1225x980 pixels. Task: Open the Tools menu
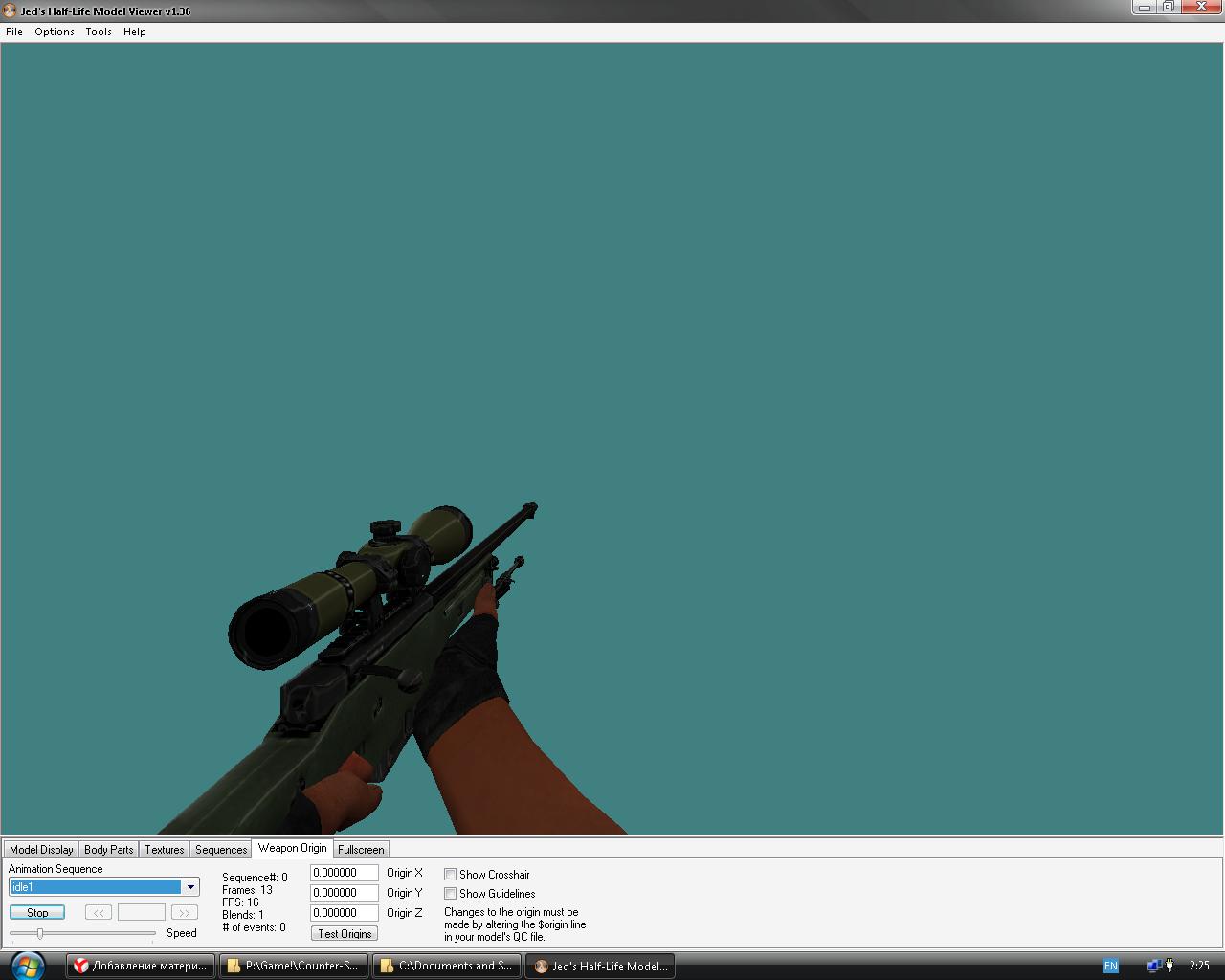[99, 32]
